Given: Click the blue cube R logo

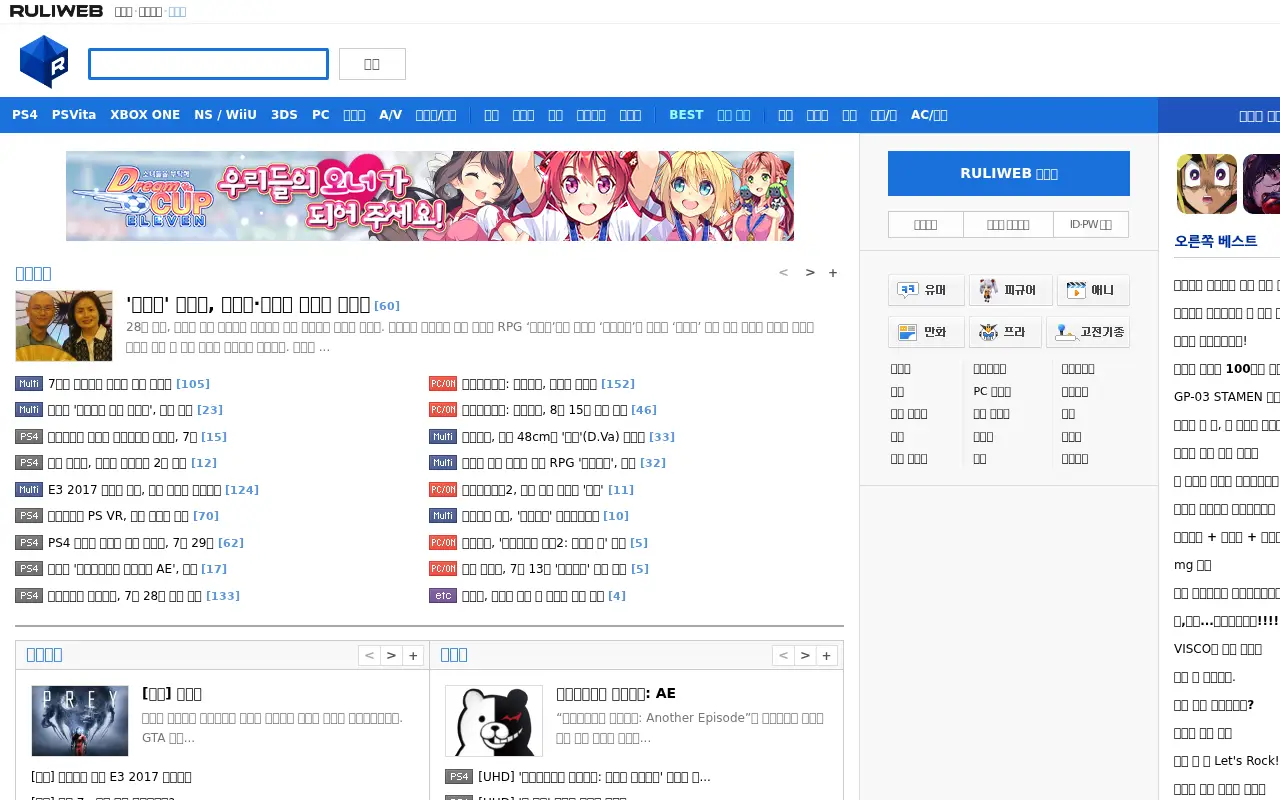Looking at the screenshot, I should [44, 62].
